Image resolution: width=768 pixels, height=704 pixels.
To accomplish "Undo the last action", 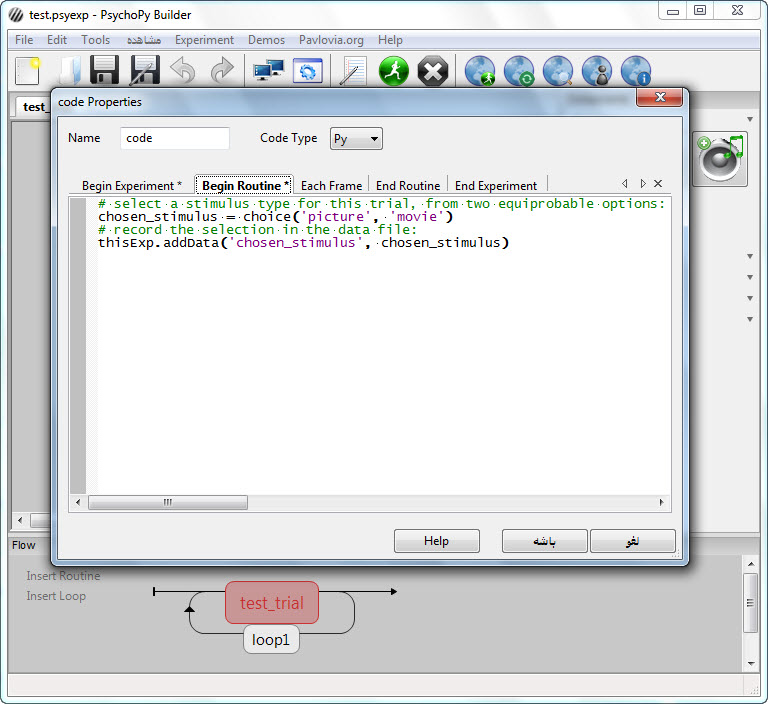I will click(183, 71).
